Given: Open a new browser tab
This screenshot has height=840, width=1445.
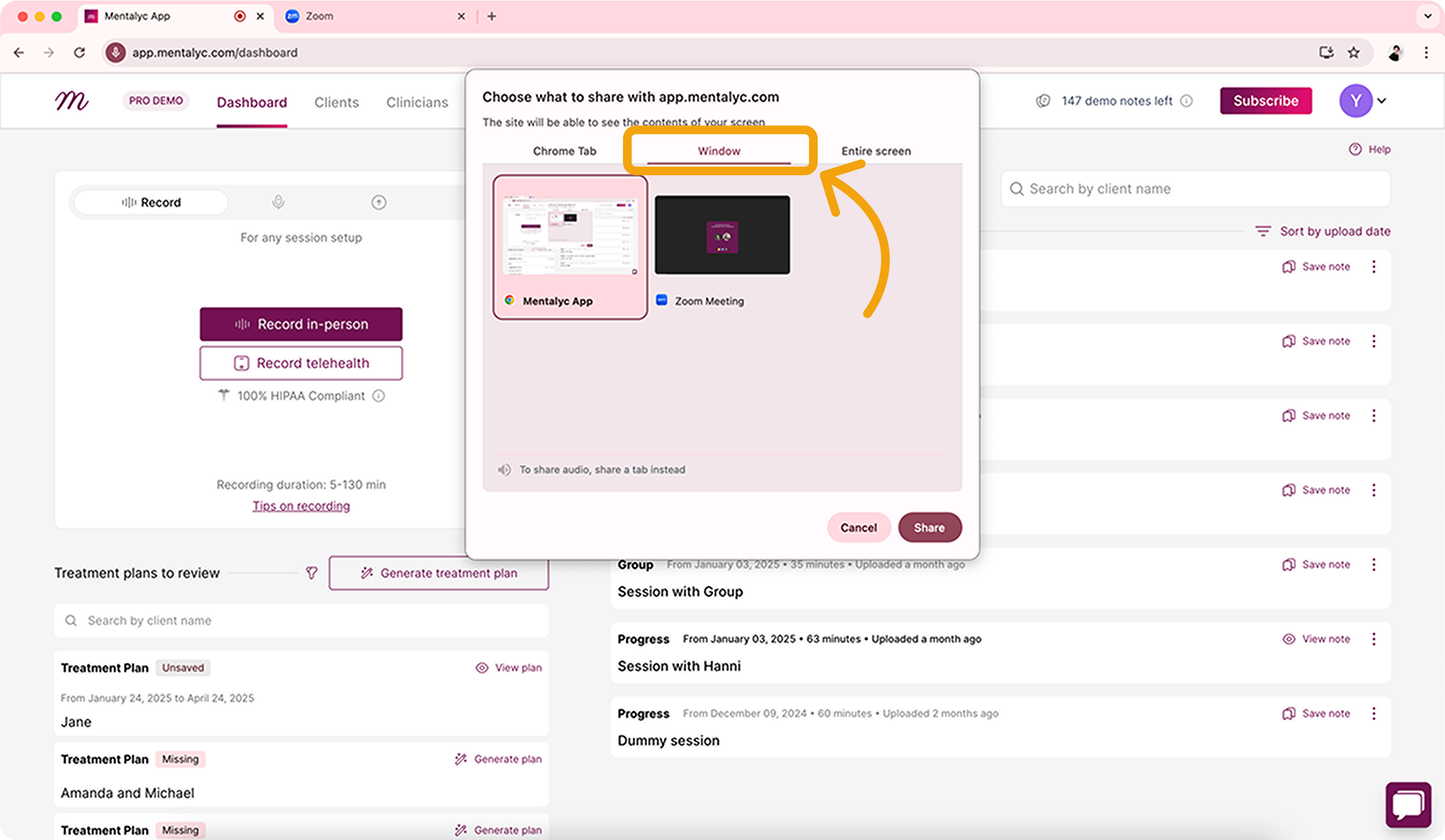Looking at the screenshot, I should coord(492,16).
